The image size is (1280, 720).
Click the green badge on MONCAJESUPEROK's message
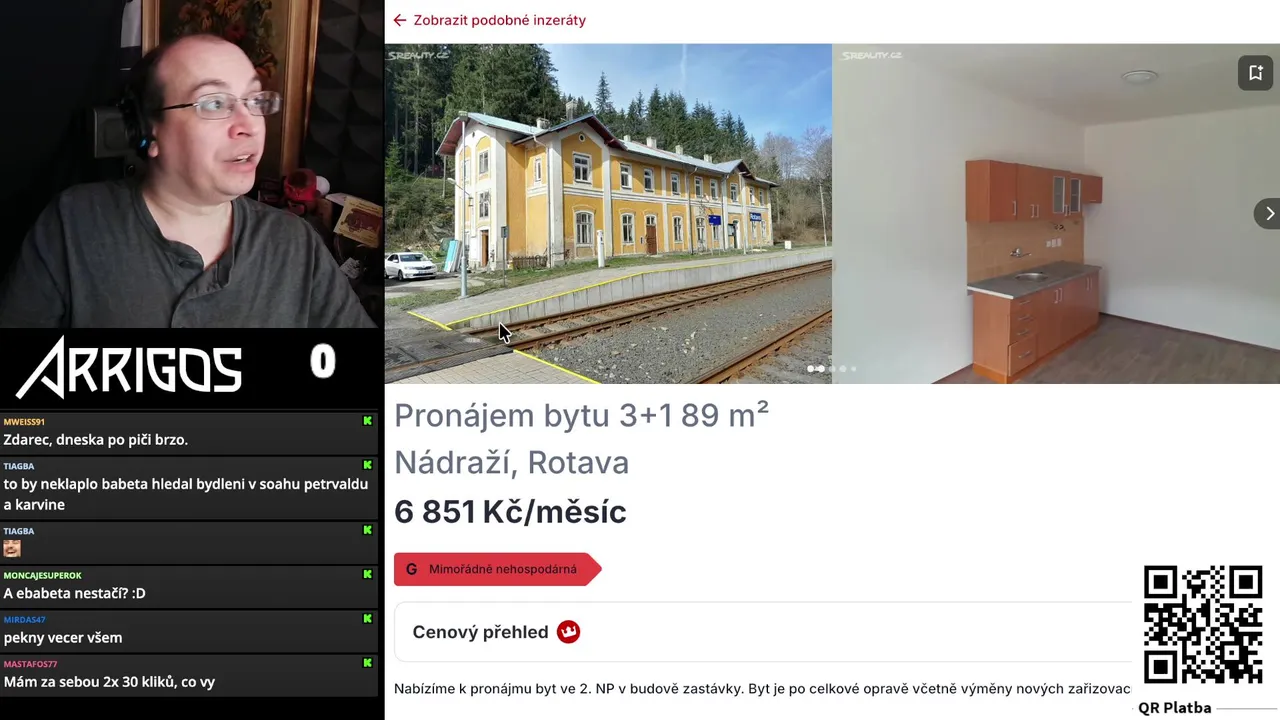(x=368, y=575)
